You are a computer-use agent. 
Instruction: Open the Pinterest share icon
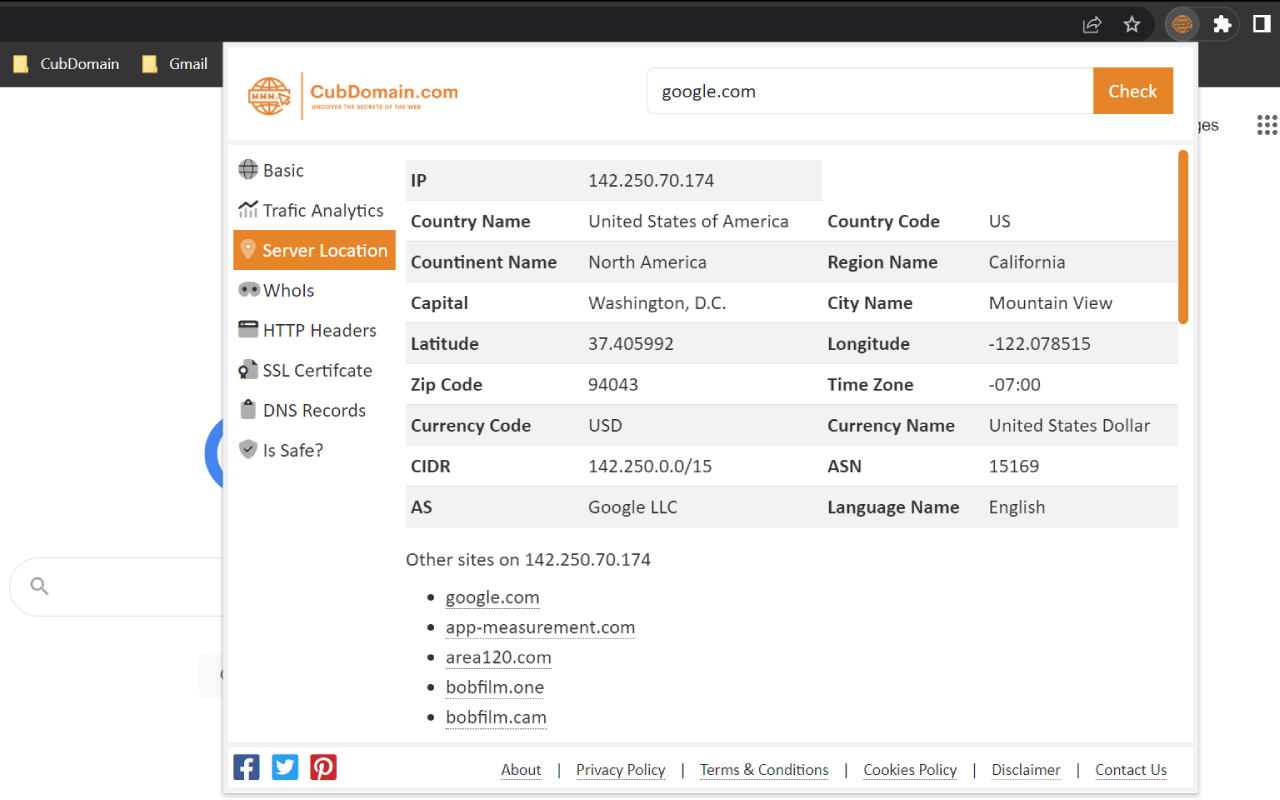[323, 767]
